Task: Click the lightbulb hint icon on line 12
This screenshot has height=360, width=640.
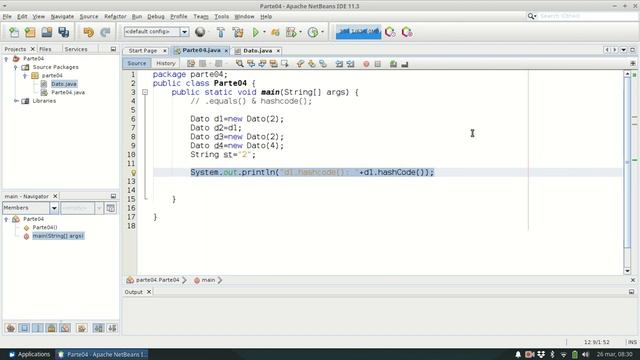Action: pyautogui.click(x=133, y=172)
